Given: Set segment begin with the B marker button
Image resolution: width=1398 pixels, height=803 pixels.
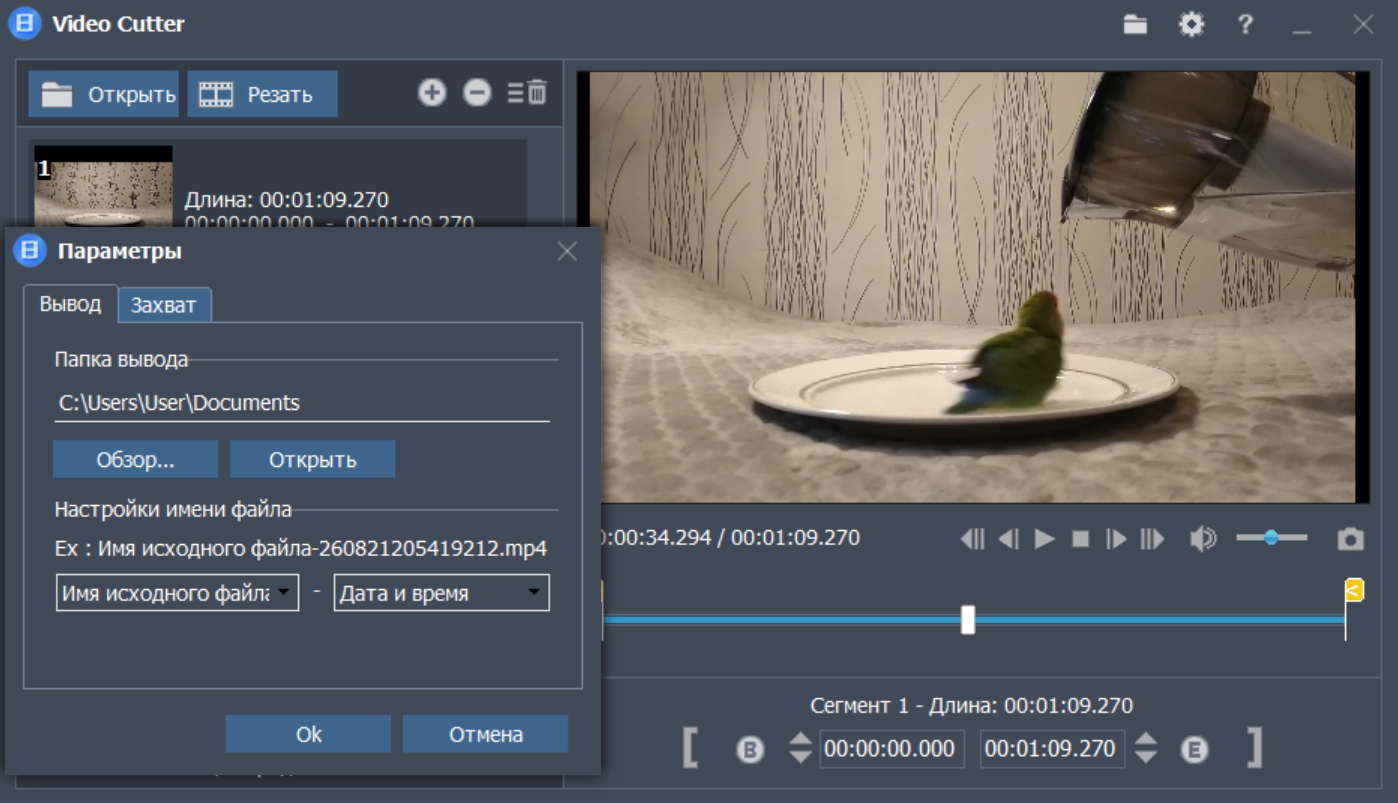Looking at the screenshot, I should pos(750,749).
